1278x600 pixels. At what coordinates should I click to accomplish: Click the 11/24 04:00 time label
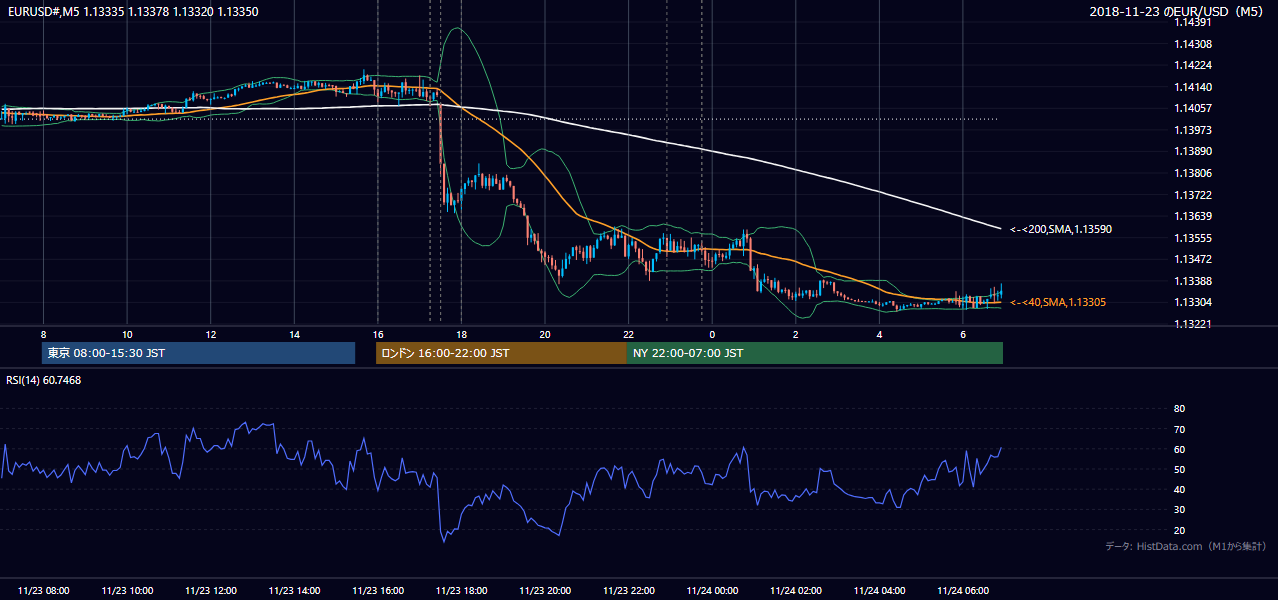point(880,590)
